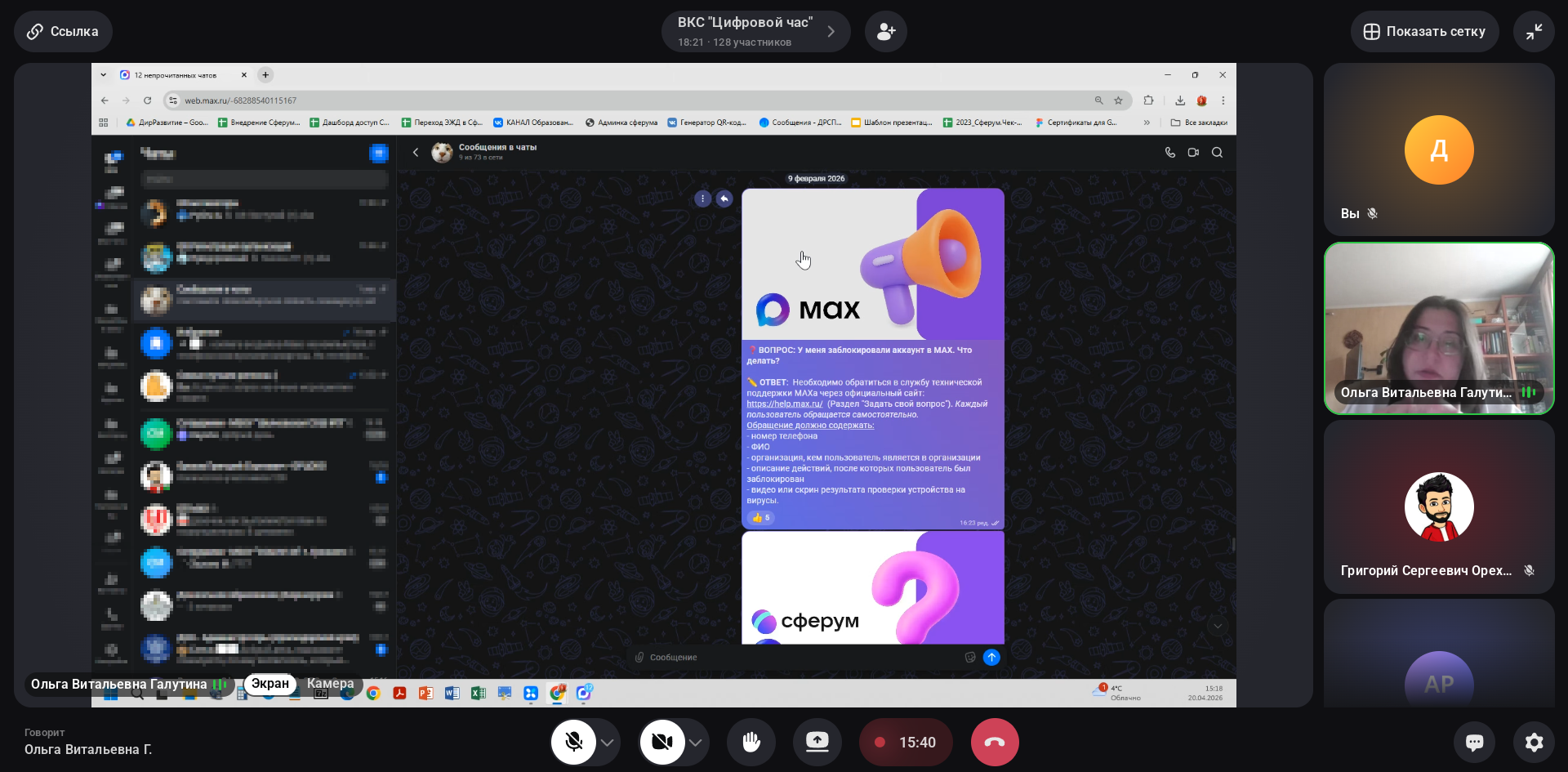Toggle the recording indicator 15:40

(905, 742)
